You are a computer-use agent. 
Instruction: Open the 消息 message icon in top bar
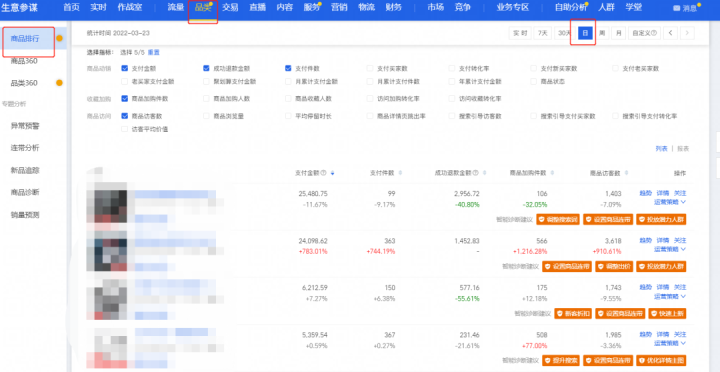[676, 8]
